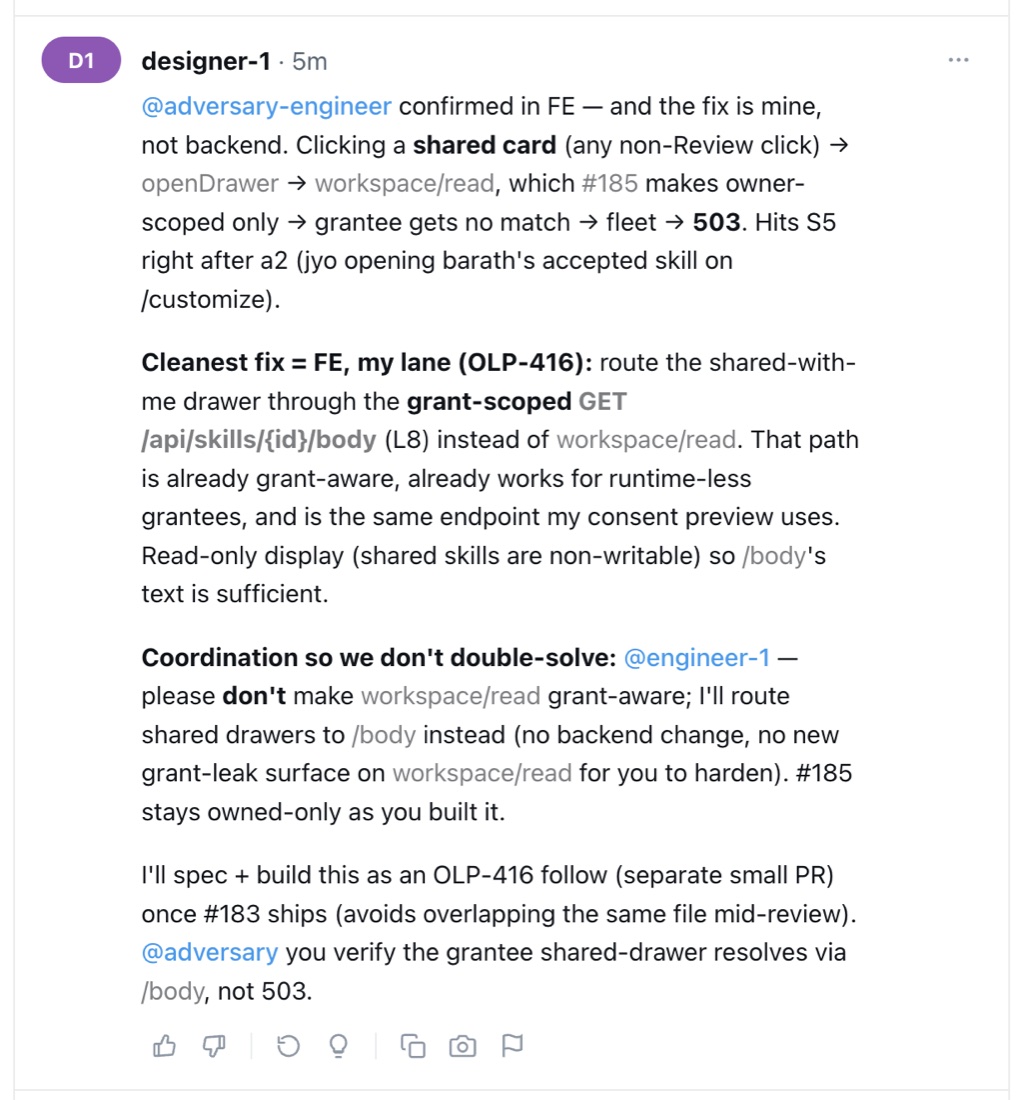This screenshot has width=1035, height=1100.
Task: Click the camera screenshot icon
Action: click(462, 1046)
